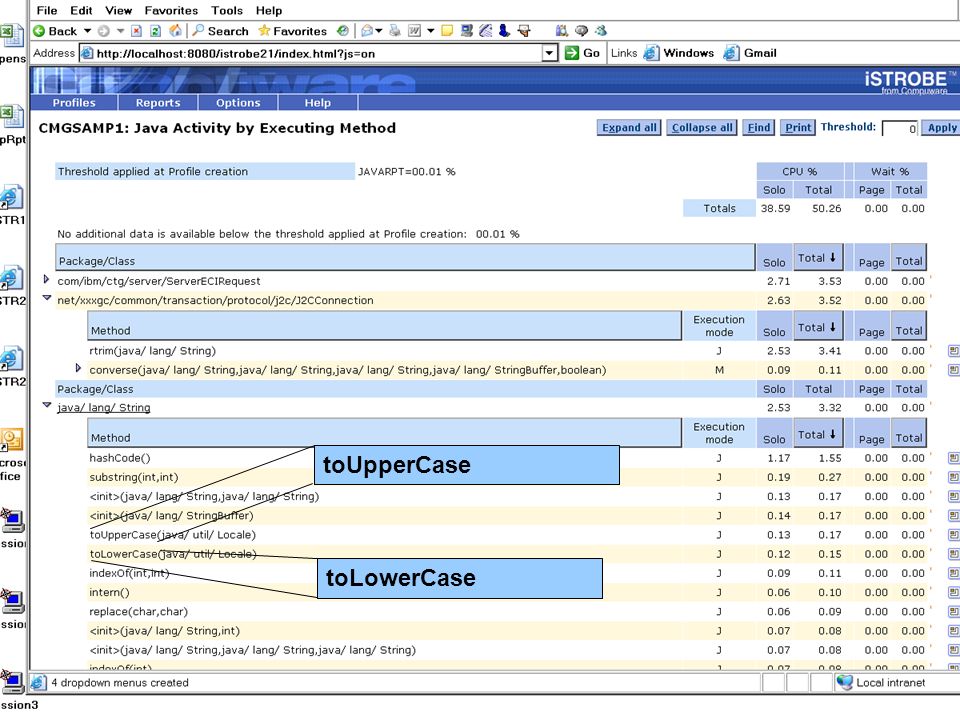960x720 pixels.
Task: Click detail icon for converse row
Action: pos(953,370)
